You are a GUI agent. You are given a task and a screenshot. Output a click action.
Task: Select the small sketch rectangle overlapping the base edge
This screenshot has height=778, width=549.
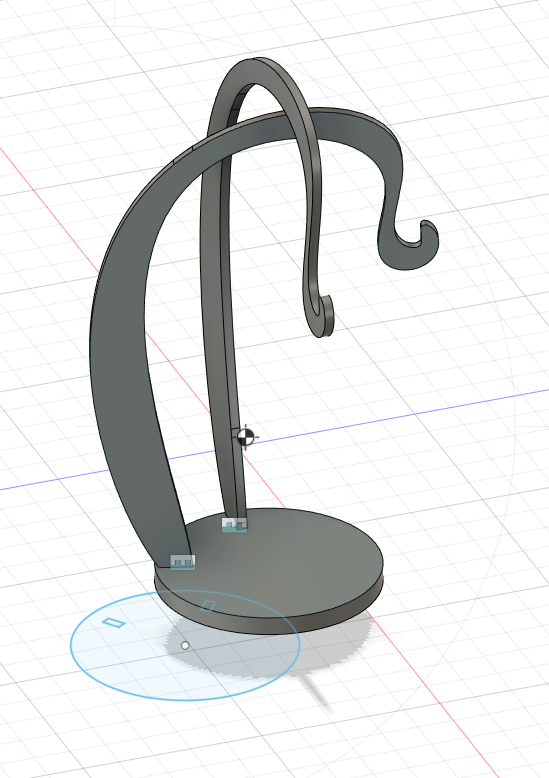pyautogui.click(x=208, y=605)
